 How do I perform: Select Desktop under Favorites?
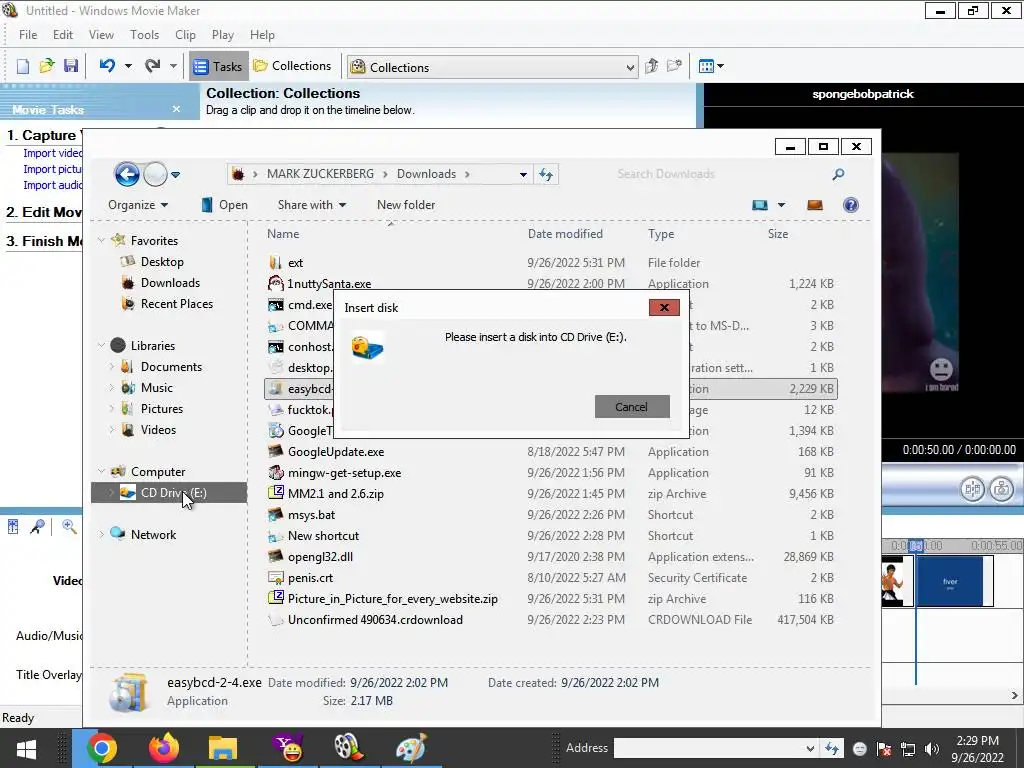click(x=162, y=262)
